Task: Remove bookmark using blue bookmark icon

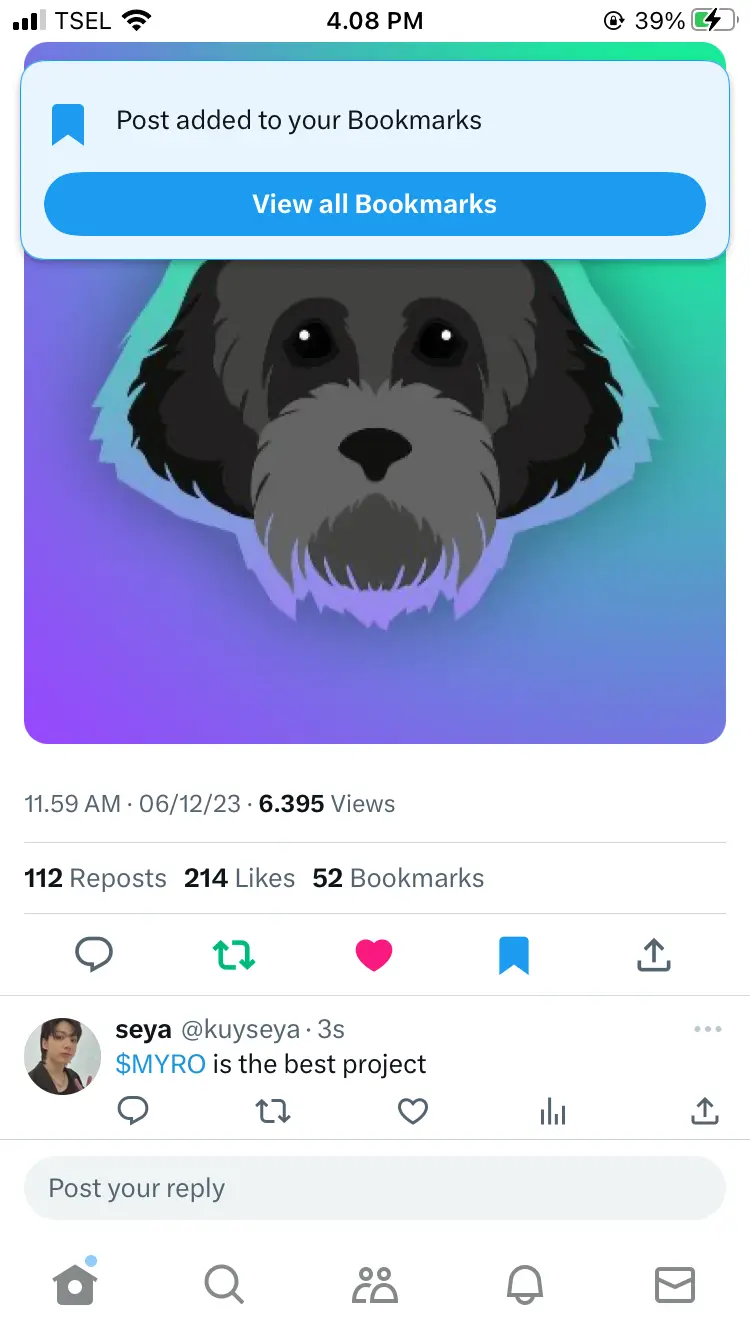Action: tap(514, 955)
